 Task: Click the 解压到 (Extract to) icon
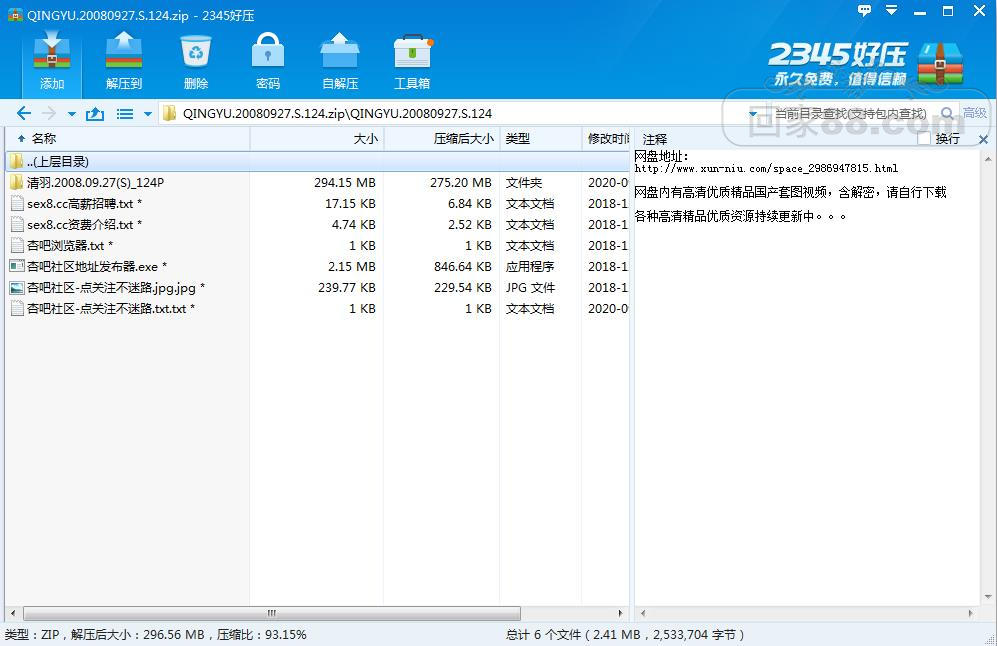tap(124, 61)
